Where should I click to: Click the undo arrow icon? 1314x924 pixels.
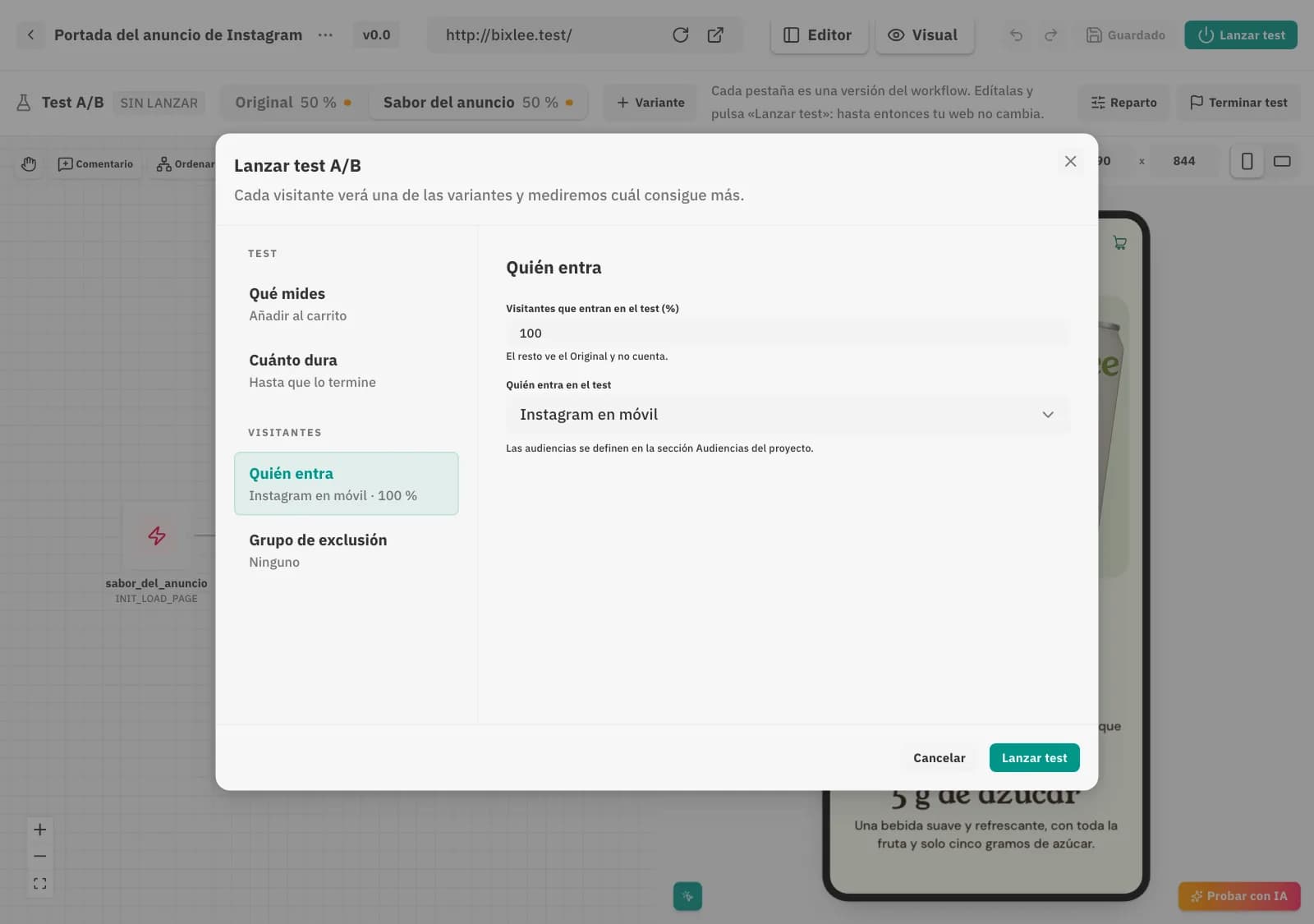pyautogui.click(x=1016, y=35)
